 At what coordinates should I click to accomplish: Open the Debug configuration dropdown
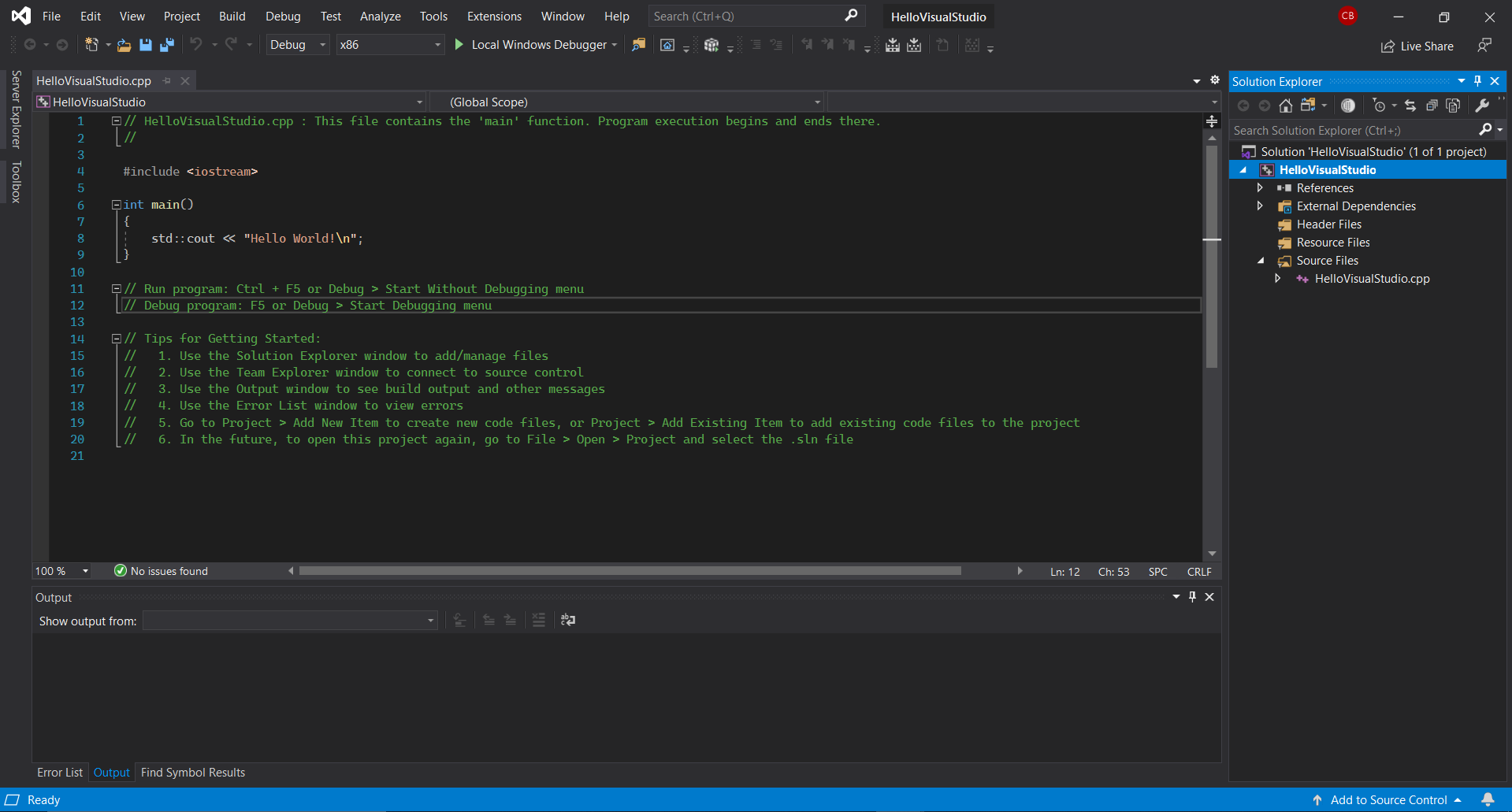pyautogui.click(x=298, y=45)
